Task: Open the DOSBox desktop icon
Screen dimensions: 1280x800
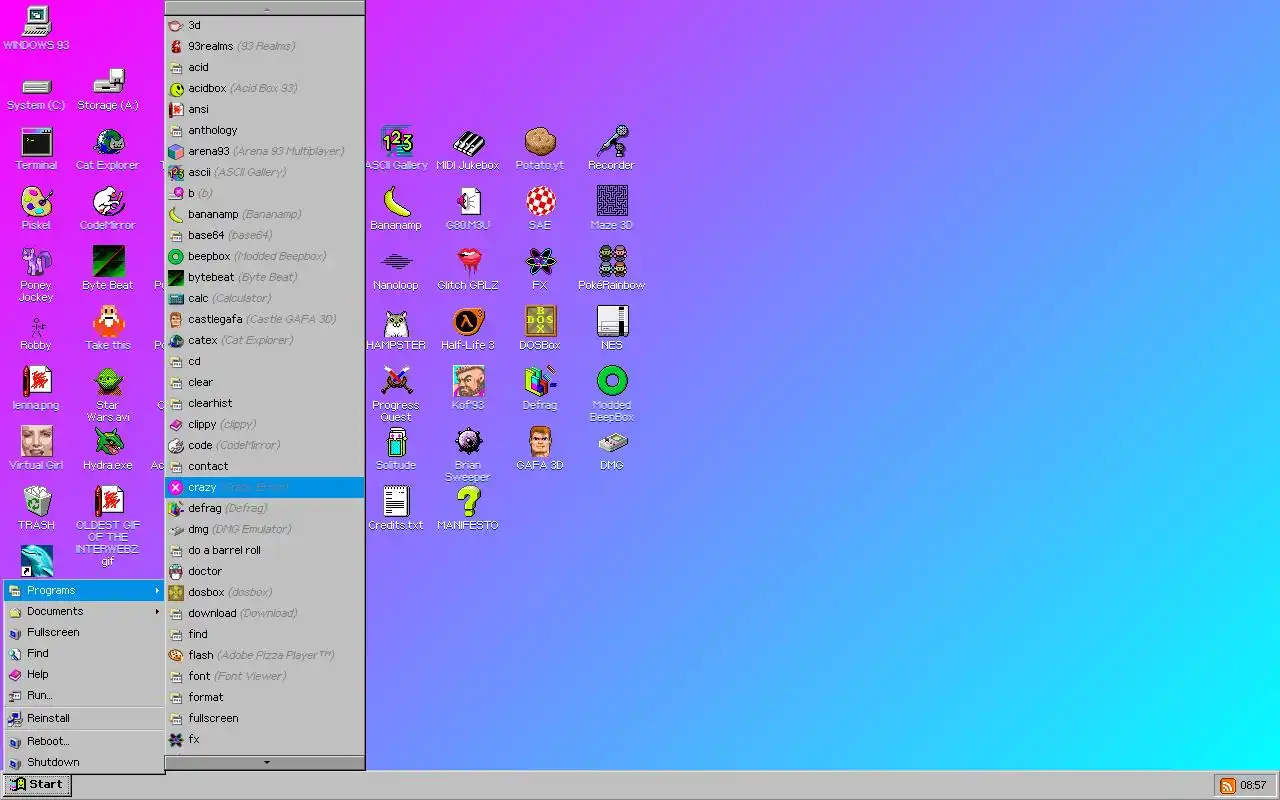Action: [540, 329]
